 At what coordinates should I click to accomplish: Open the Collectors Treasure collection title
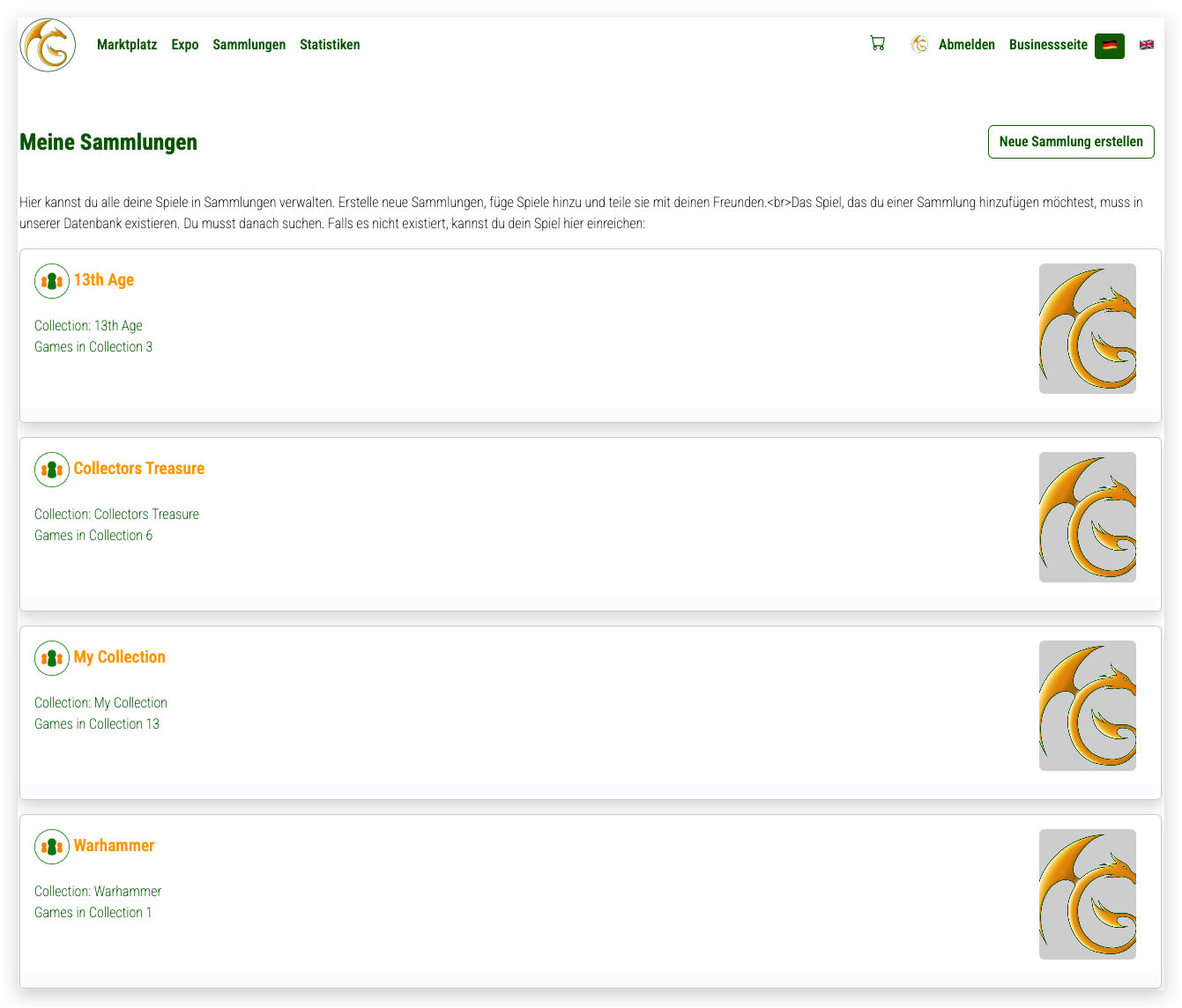click(x=139, y=469)
